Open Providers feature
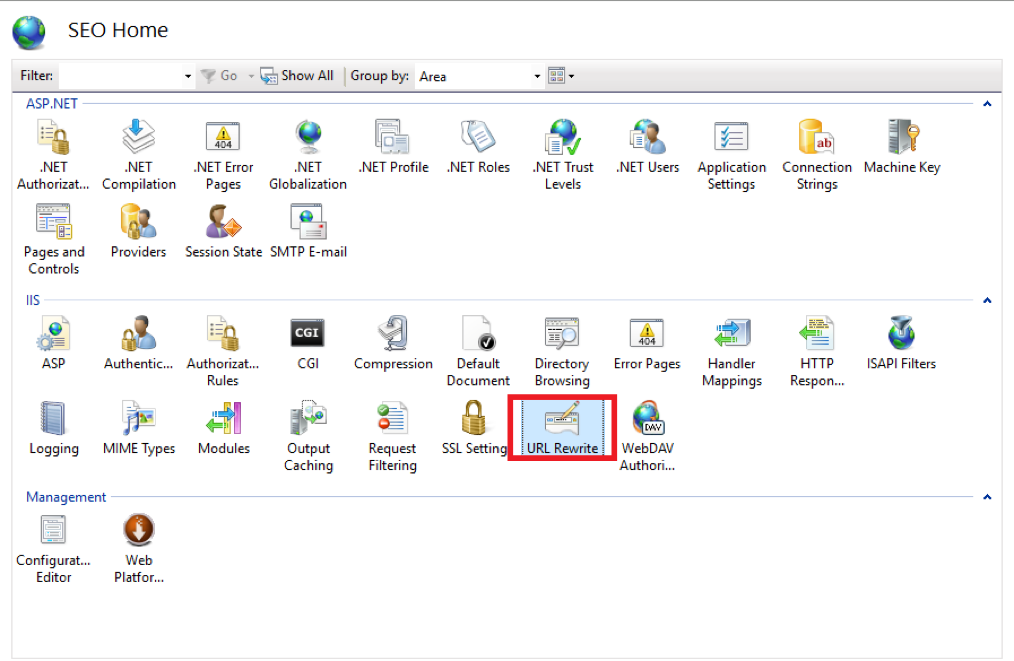1014x661 pixels. (x=138, y=232)
